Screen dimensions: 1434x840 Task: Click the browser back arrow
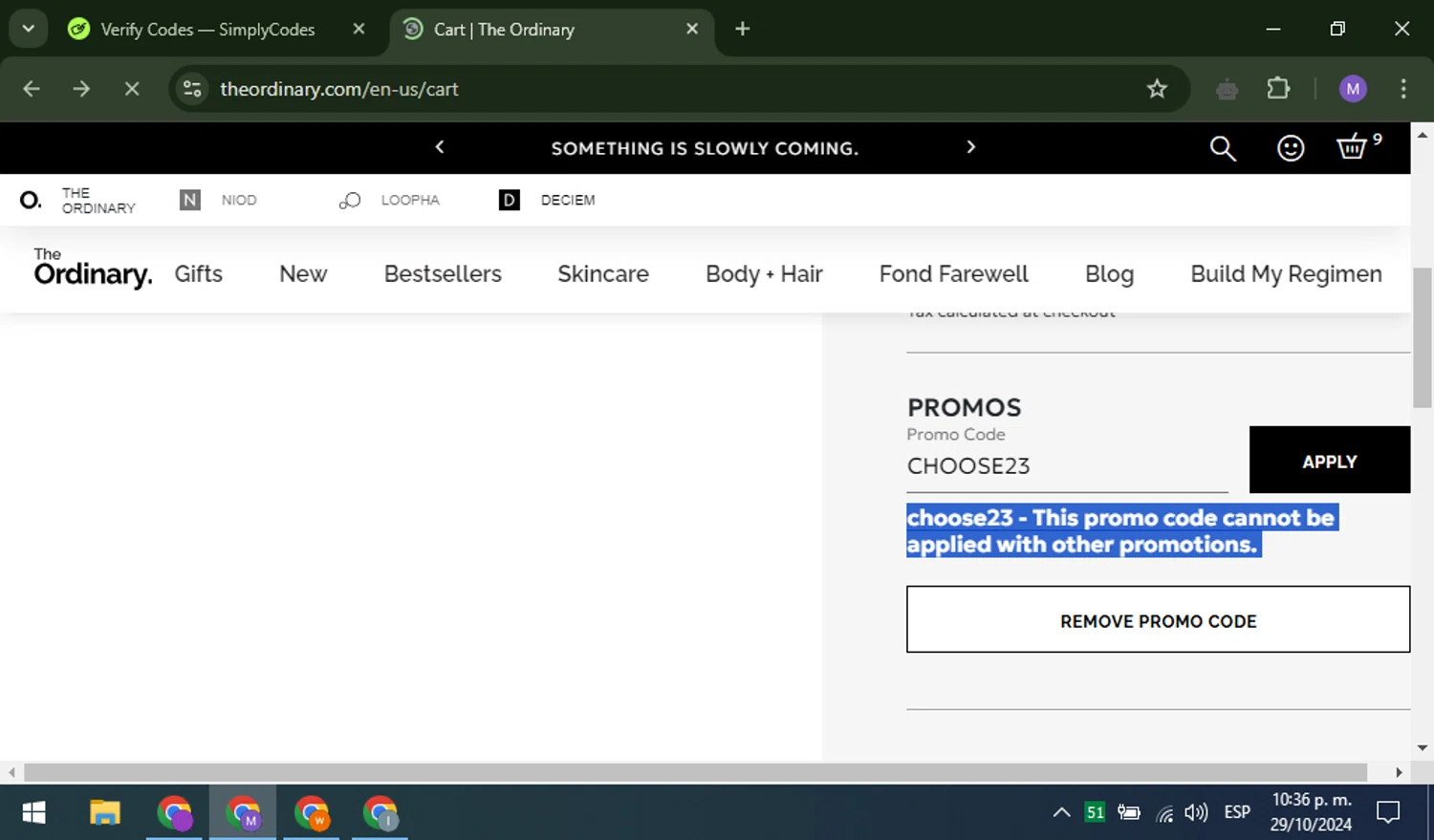[x=32, y=89]
